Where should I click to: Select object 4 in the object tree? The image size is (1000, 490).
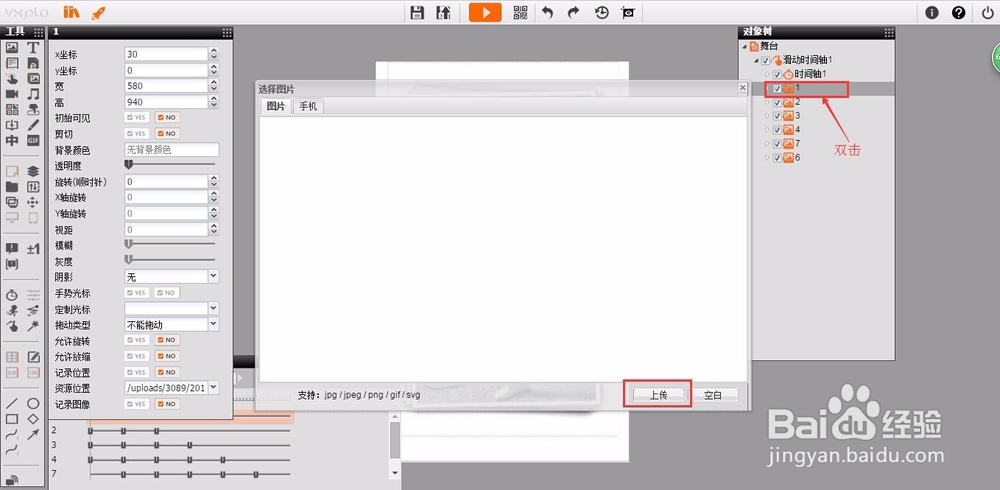pos(798,130)
